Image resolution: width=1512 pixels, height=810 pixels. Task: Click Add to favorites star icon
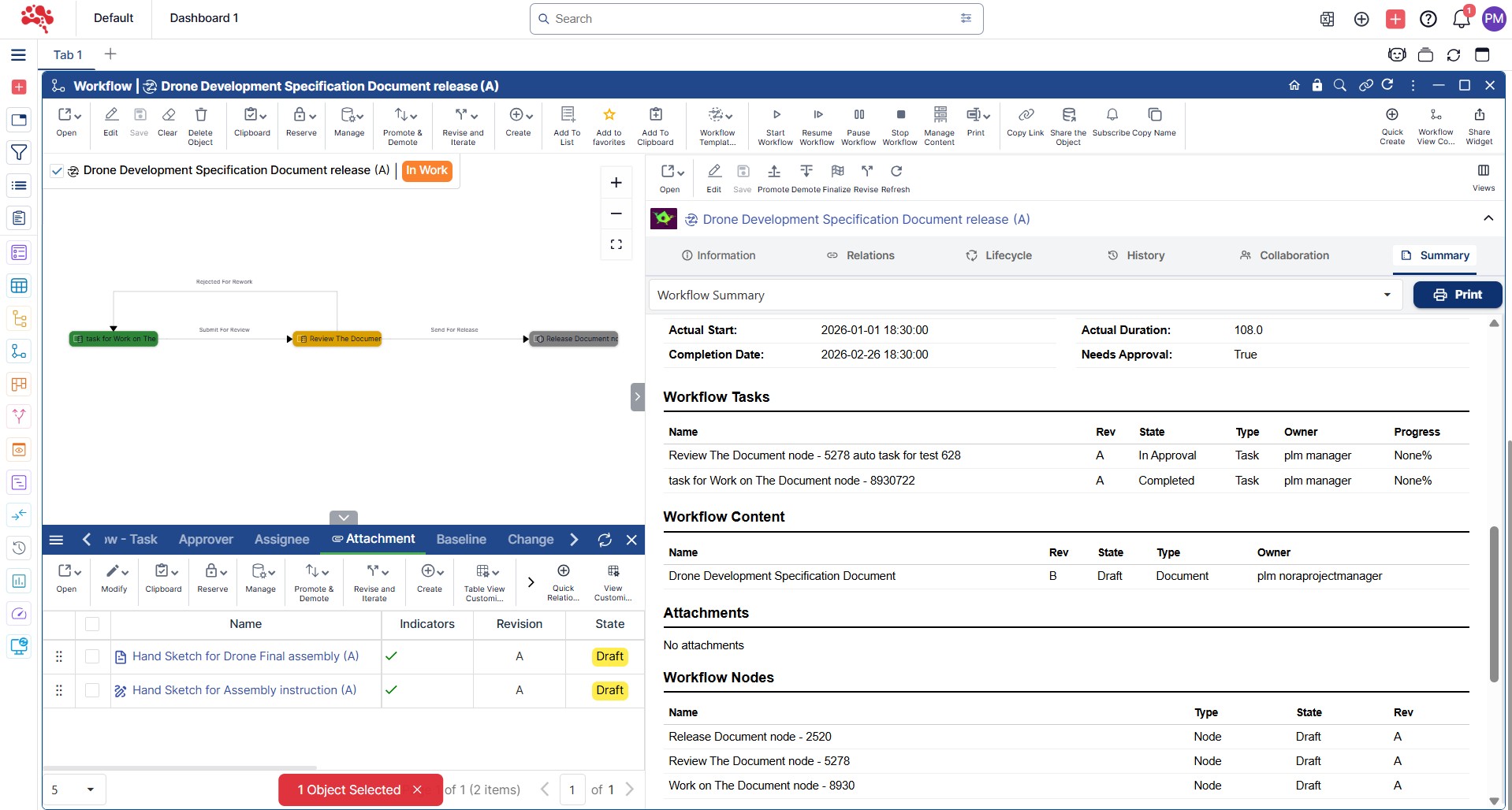(609, 116)
